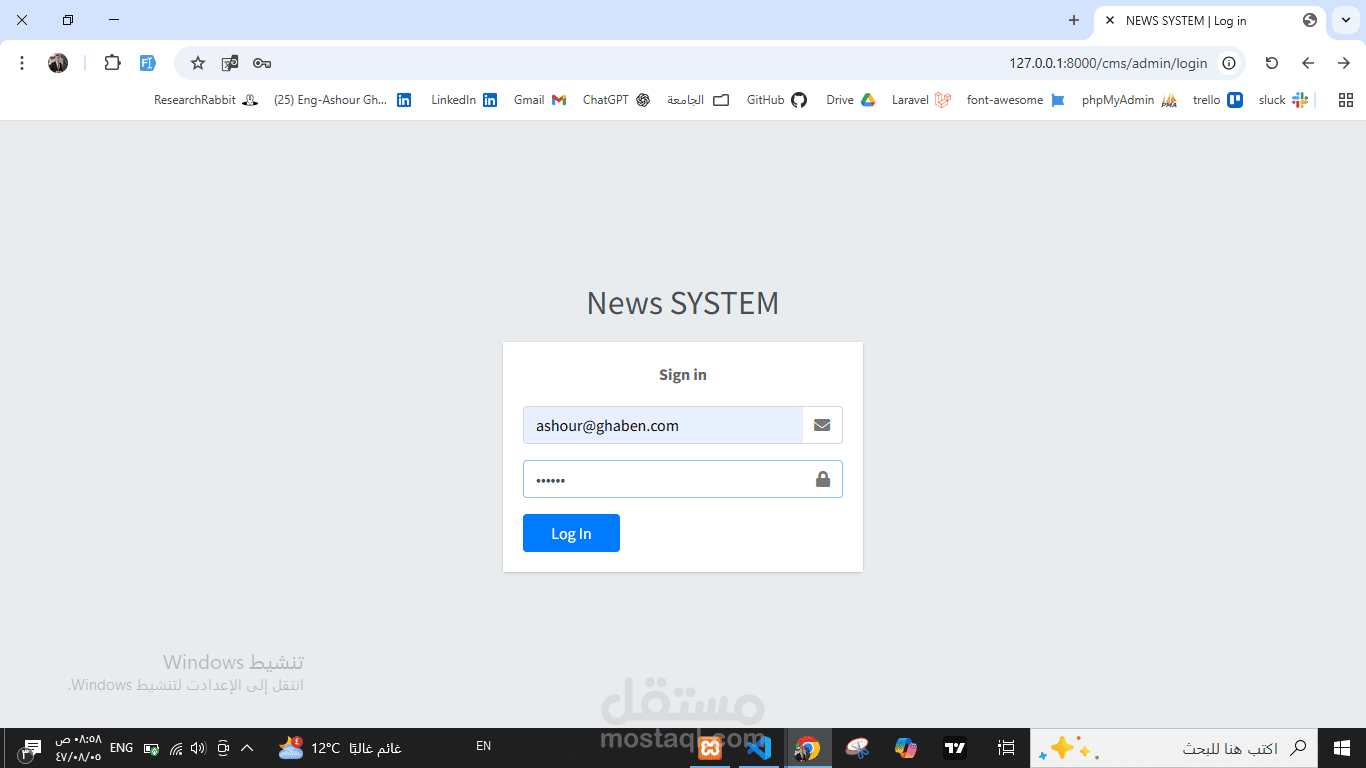Open the phpMyAdmin bookmark
This screenshot has width=1366, height=768.
[1120, 99]
